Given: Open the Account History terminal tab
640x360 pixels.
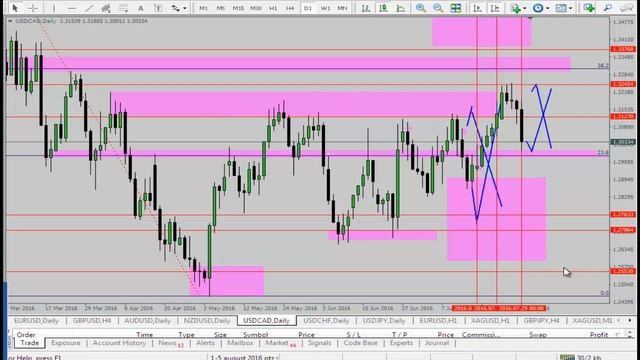Looking at the screenshot, I should pyautogui.click(x=119, y=343).
